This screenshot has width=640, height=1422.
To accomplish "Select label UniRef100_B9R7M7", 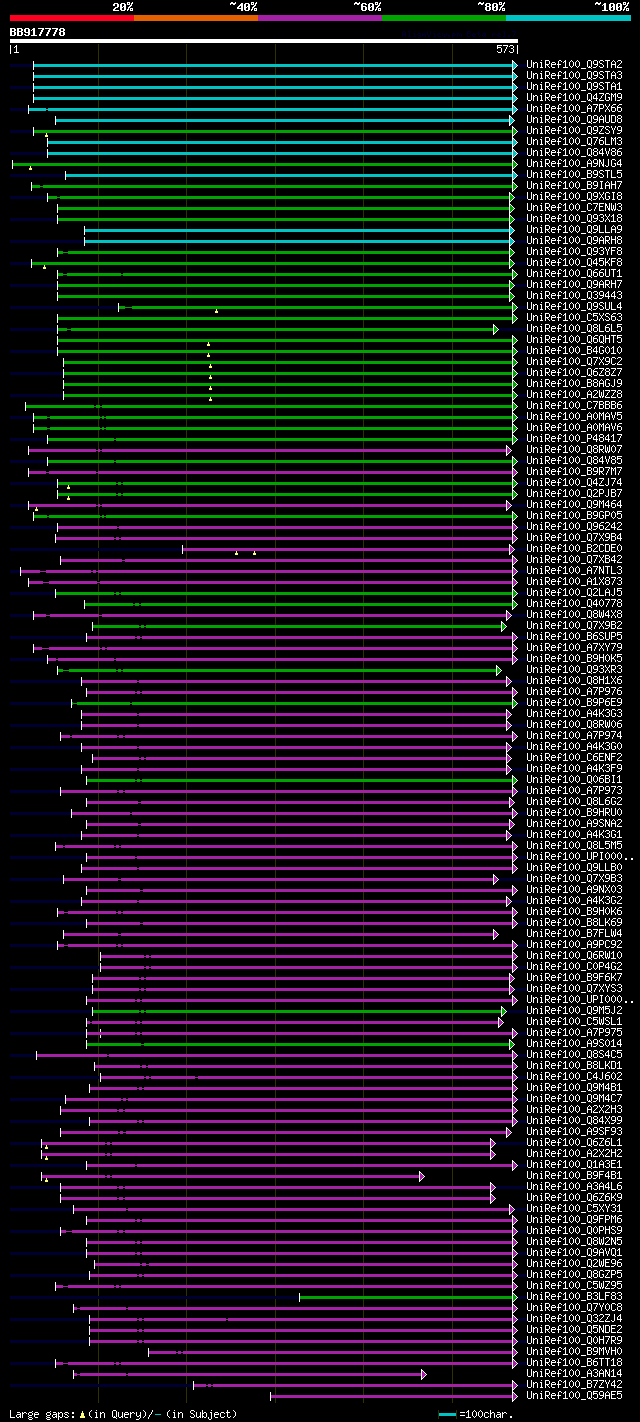I will [x=574, y=472].
